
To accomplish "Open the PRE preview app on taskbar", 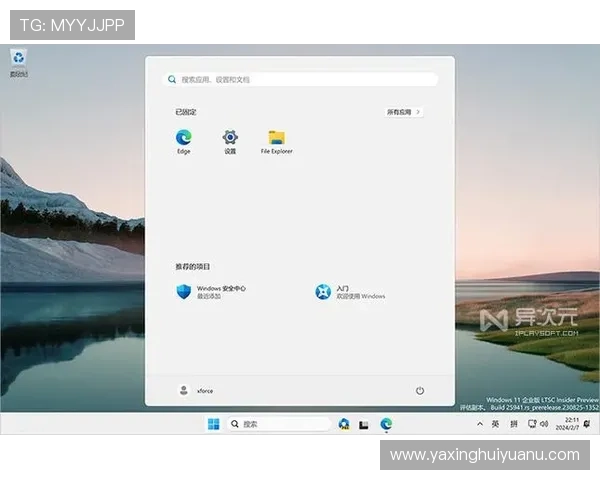I will coord(344,424).
